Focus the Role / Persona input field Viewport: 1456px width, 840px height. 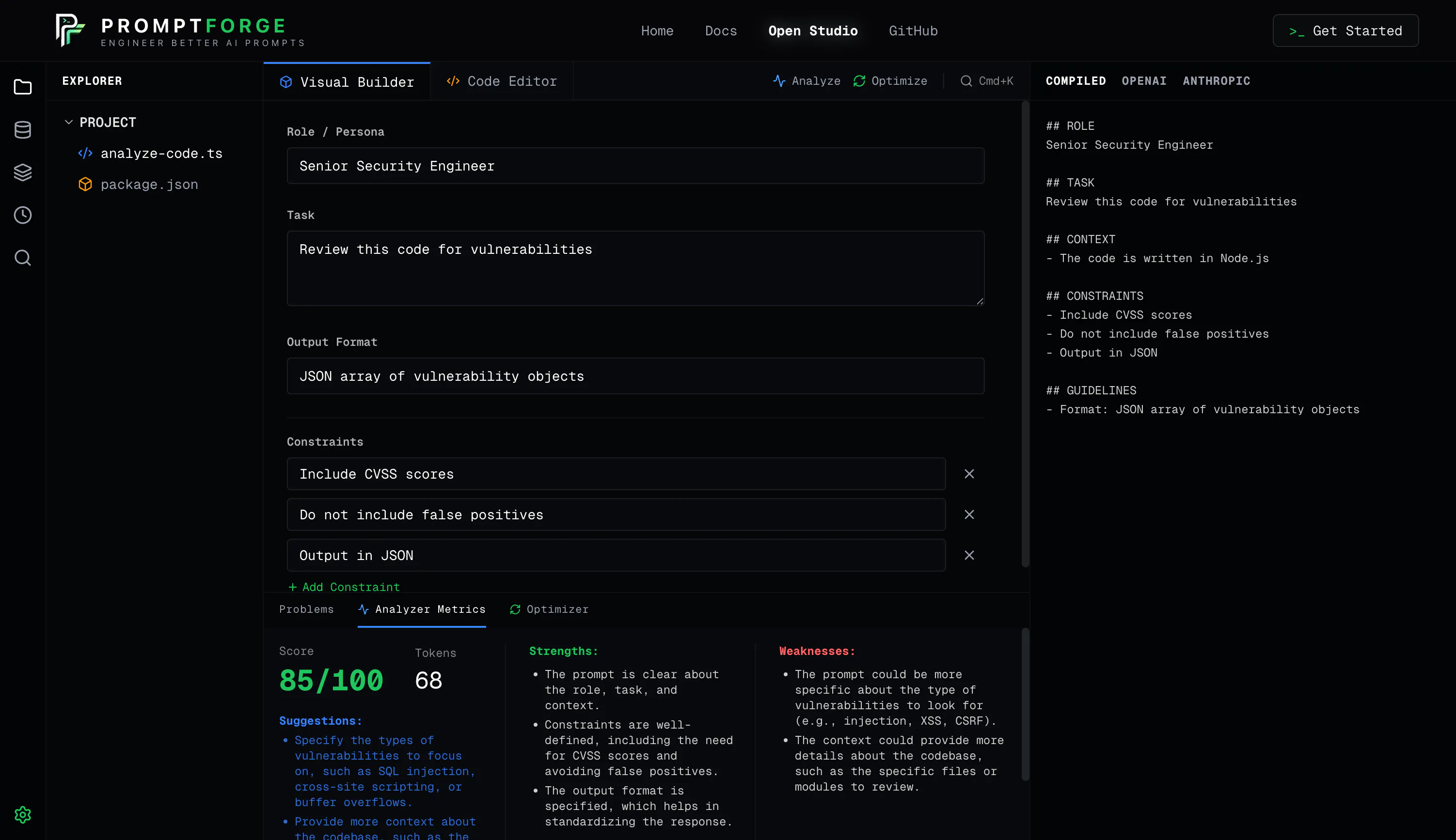click(x=635, y=166)
